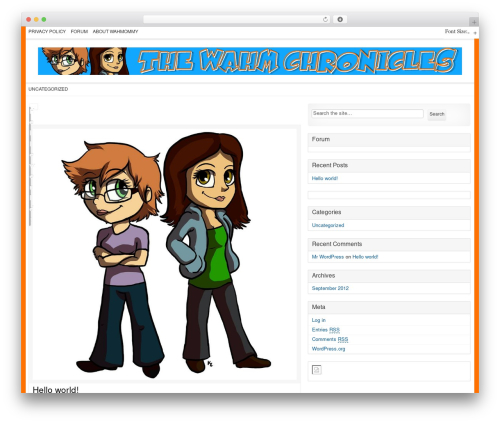
Task: Click the cartoon characters post image
Action: pos(165,254)
